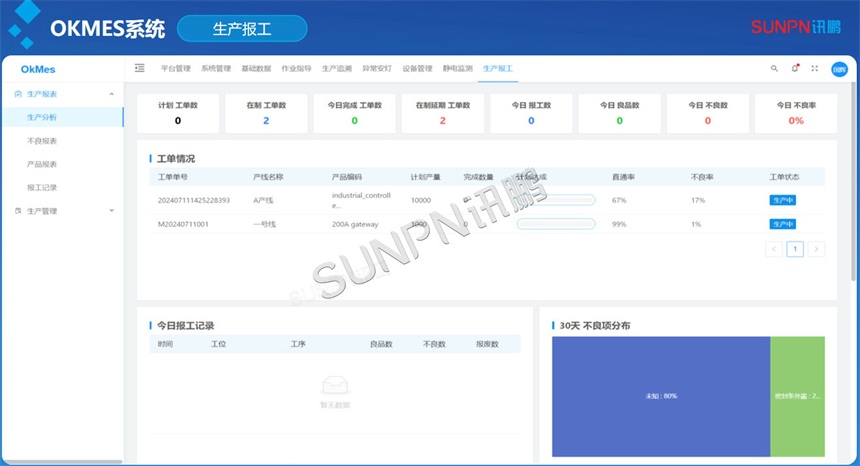
Task: Click the progress bar for order M20240711001
Action: coord(556,224)
